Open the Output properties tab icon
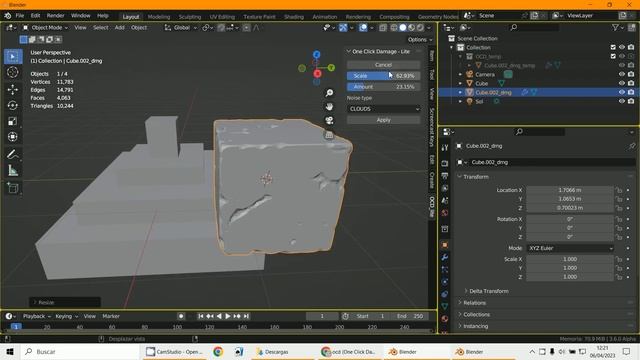This screenshot has width=640, height=360. click(x=445, y=176)
